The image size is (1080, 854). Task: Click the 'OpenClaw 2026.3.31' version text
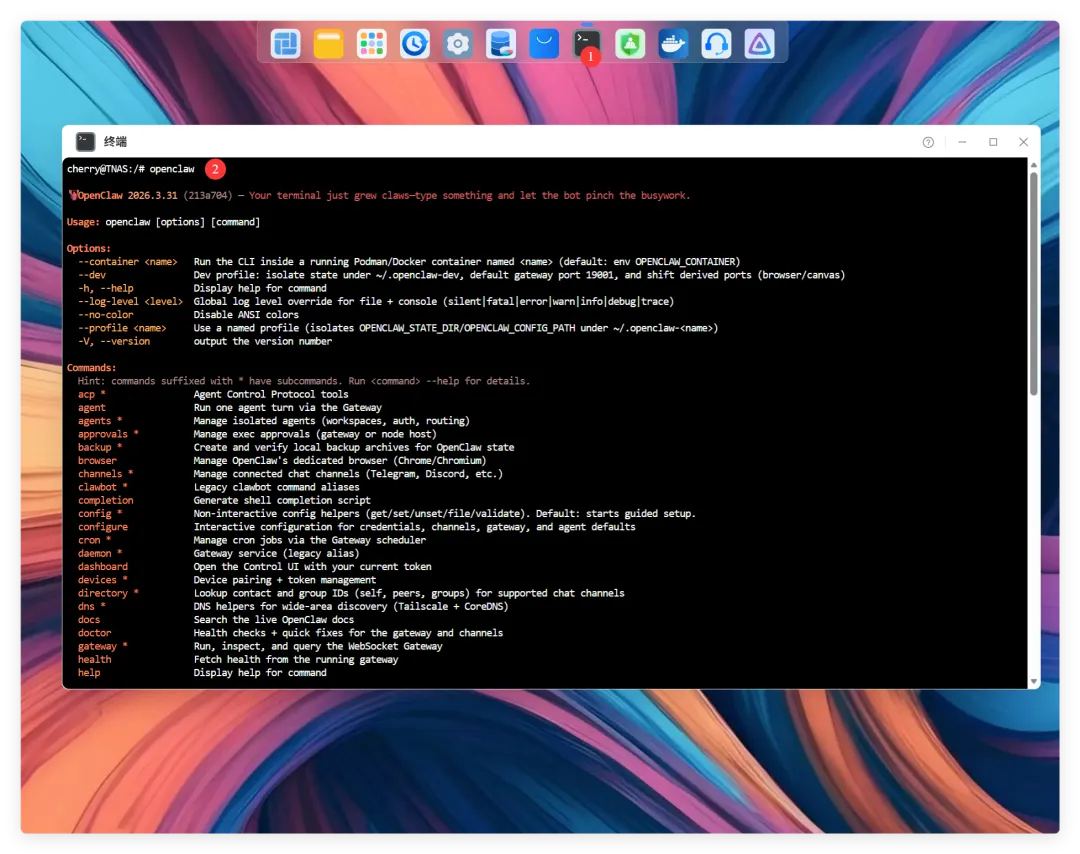(127, 196)
